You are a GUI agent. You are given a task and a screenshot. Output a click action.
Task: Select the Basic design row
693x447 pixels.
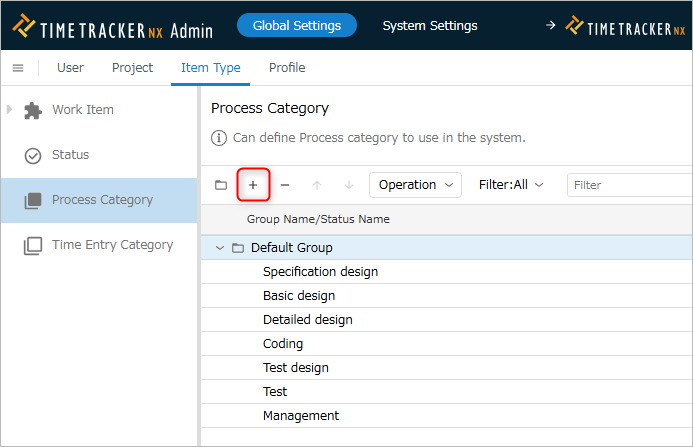[x=447, y=296]
